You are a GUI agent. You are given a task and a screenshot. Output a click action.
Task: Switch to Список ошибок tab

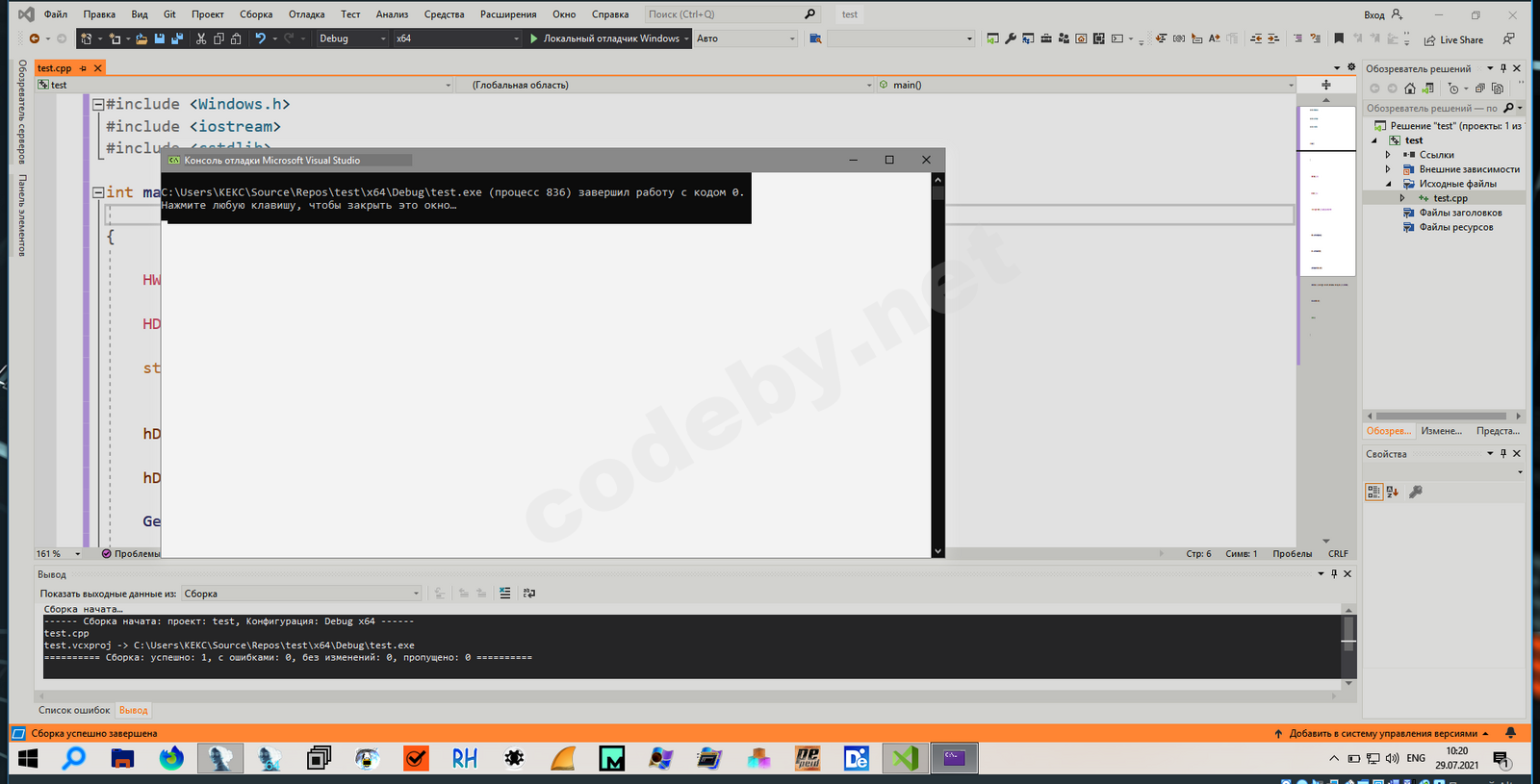click(74, 710)
